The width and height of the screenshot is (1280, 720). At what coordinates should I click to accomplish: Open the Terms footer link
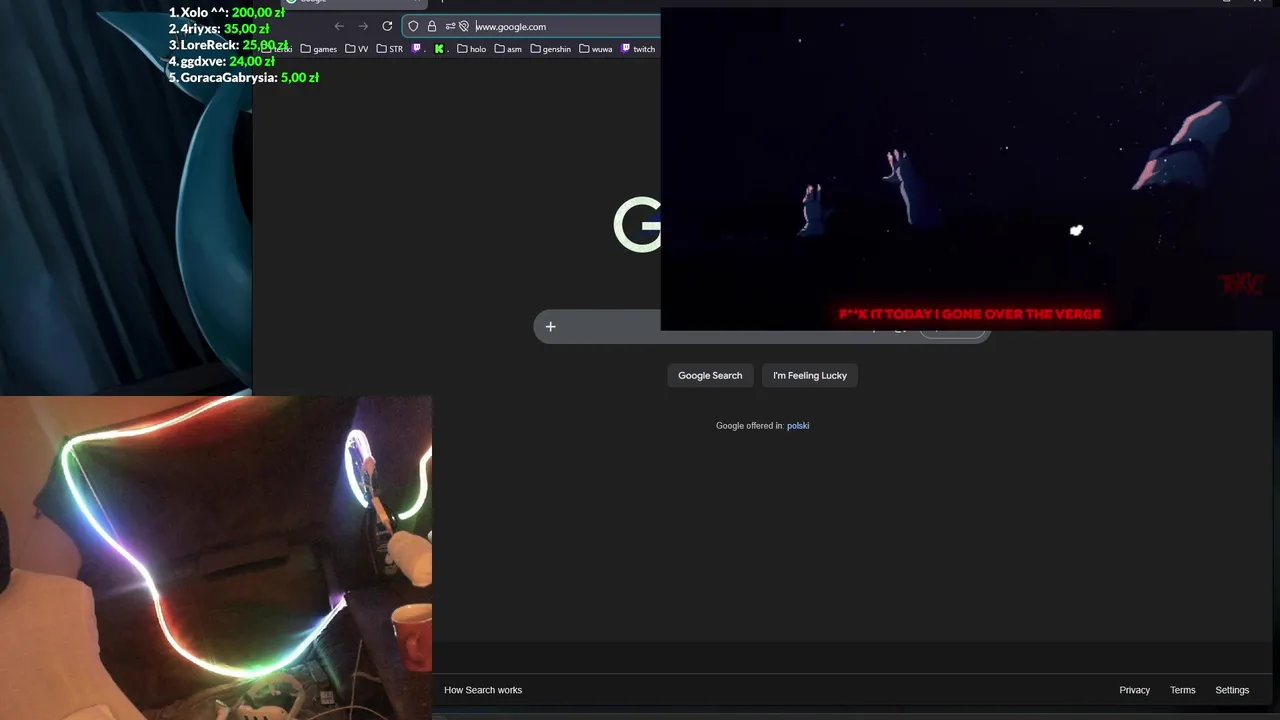pos(1182,690)
